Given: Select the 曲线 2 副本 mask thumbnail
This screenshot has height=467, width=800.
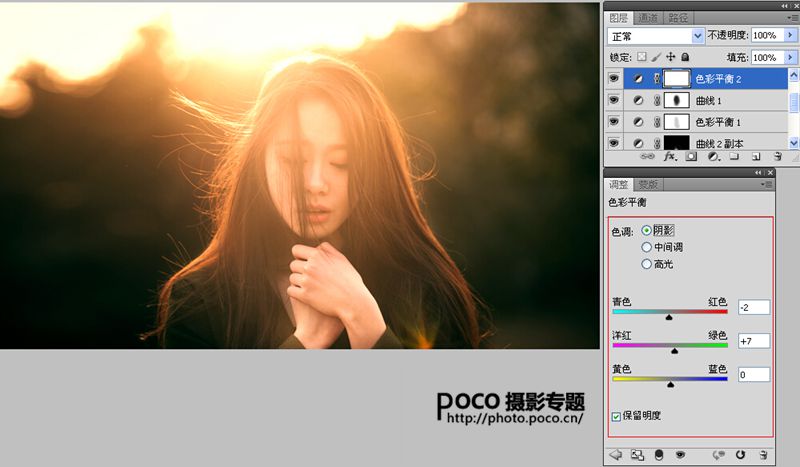Looking at the screenshot, I should pos(677,142).
